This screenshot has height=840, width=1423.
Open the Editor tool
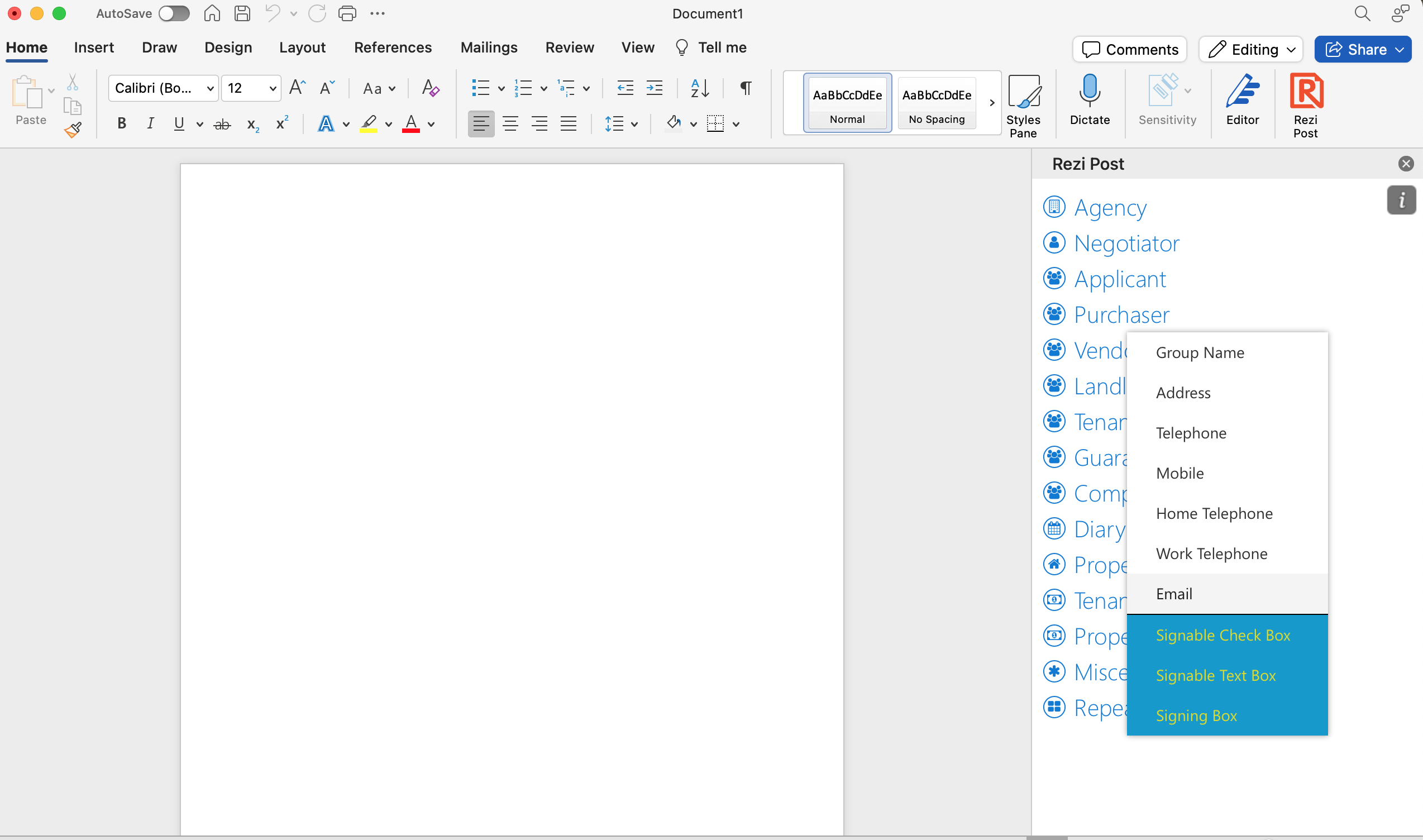[x=1243, y=99]
